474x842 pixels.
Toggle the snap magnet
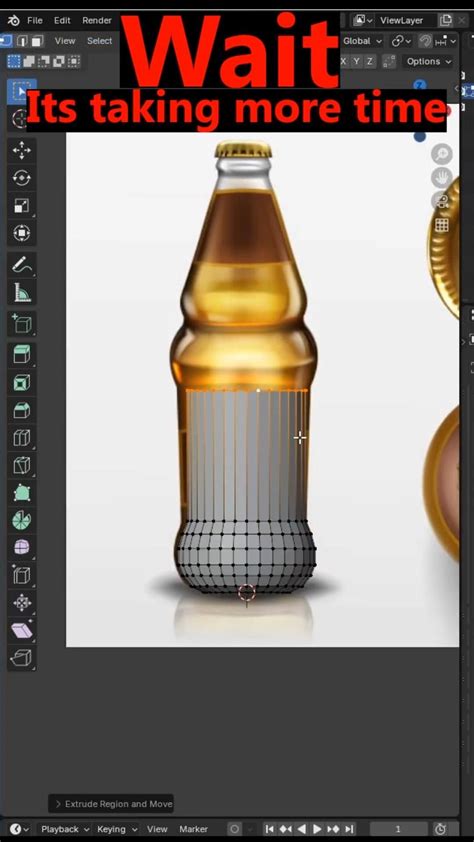425,41
